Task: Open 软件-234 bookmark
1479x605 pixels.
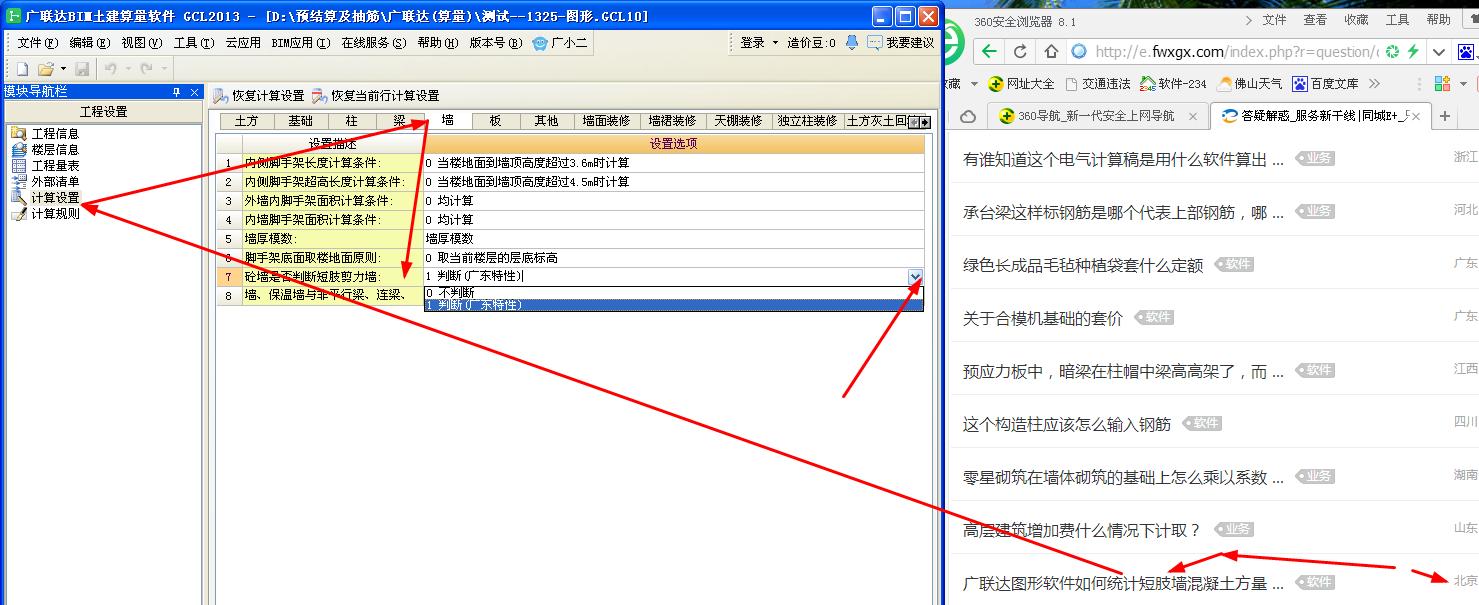Action: click(x=1173, y=83)
